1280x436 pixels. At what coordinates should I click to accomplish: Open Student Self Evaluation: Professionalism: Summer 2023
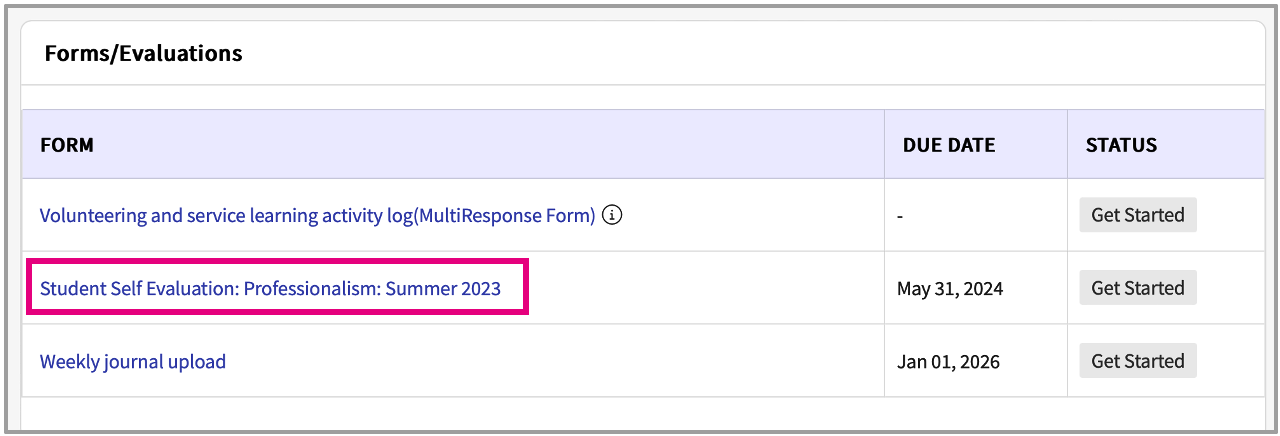270,288
